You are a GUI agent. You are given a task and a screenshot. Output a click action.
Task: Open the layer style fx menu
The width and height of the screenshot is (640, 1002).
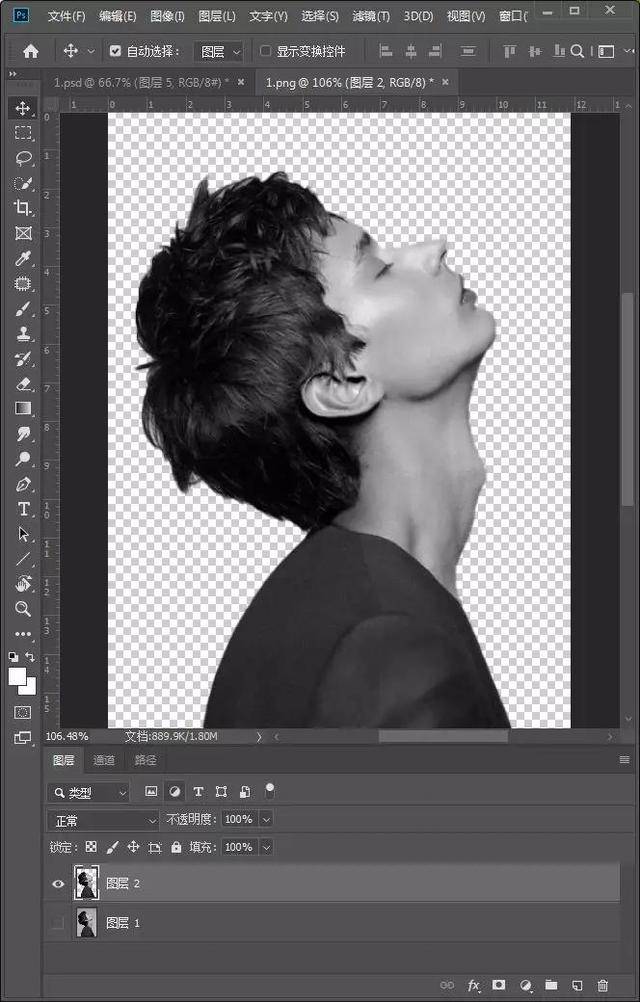point(474,985)
